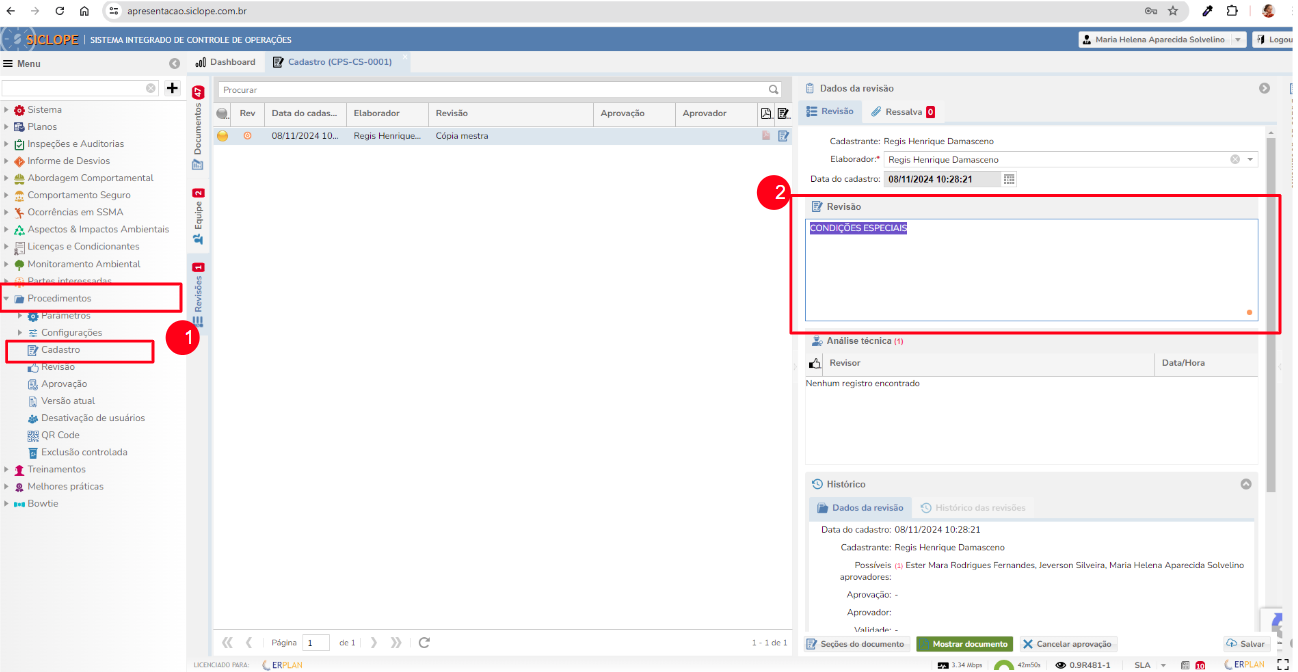Open QR Code in the menu tree
The width and height of the screenshot is (1298, 672).
[x=60, y=435]
